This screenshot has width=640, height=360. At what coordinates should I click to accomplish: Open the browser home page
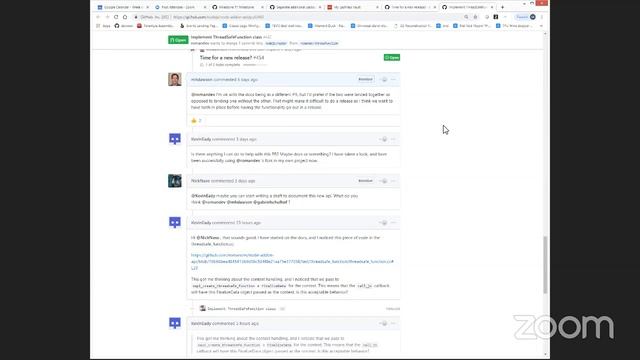[125, 17]
